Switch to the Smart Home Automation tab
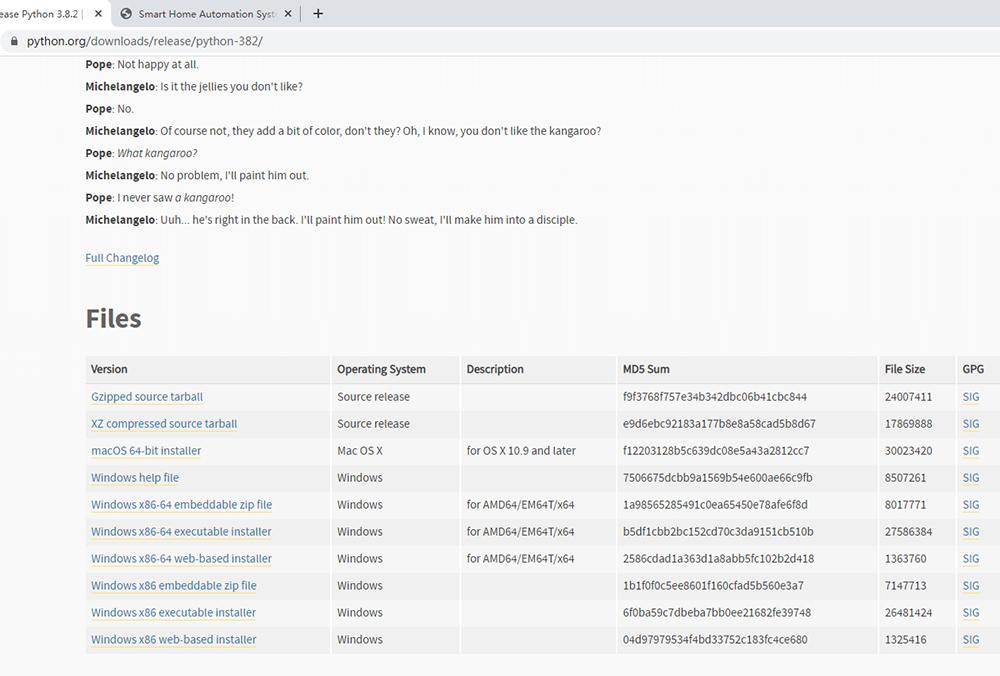The width and height of the screenshot is (1000, 676). pyautogui.click(x=206, y=14)
